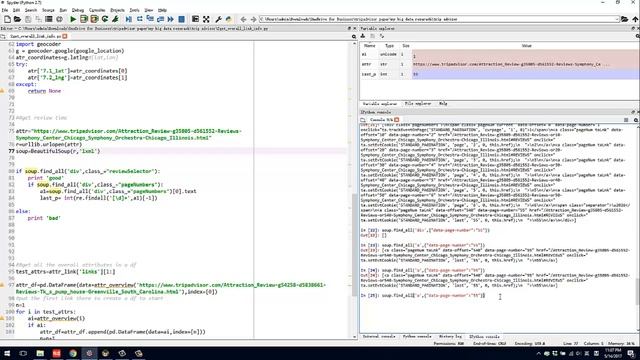Step to next line in debugger
This screenshot has width=640, height=360.
pyautogui.click(x=140, y=19)
